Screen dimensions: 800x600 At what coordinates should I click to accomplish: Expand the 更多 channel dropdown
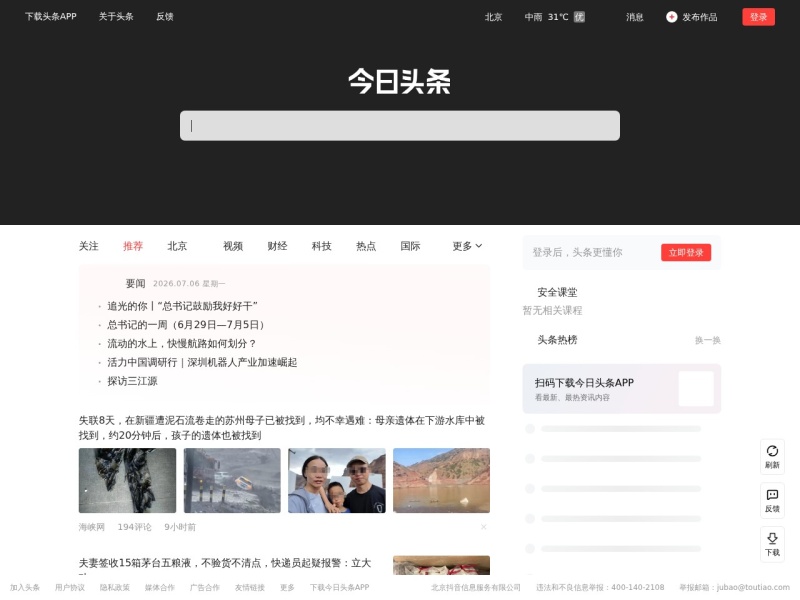point(467,246)
